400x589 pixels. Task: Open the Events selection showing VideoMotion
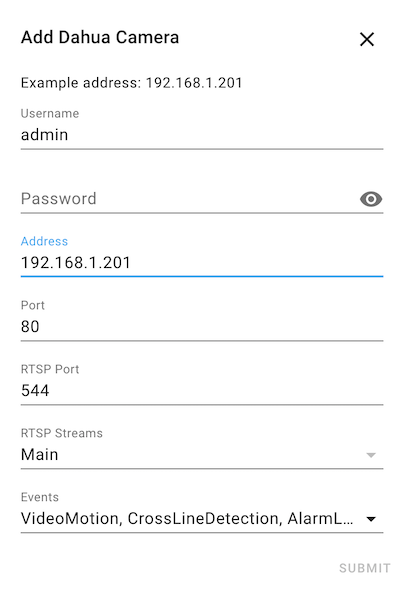(x=202, y=512)
